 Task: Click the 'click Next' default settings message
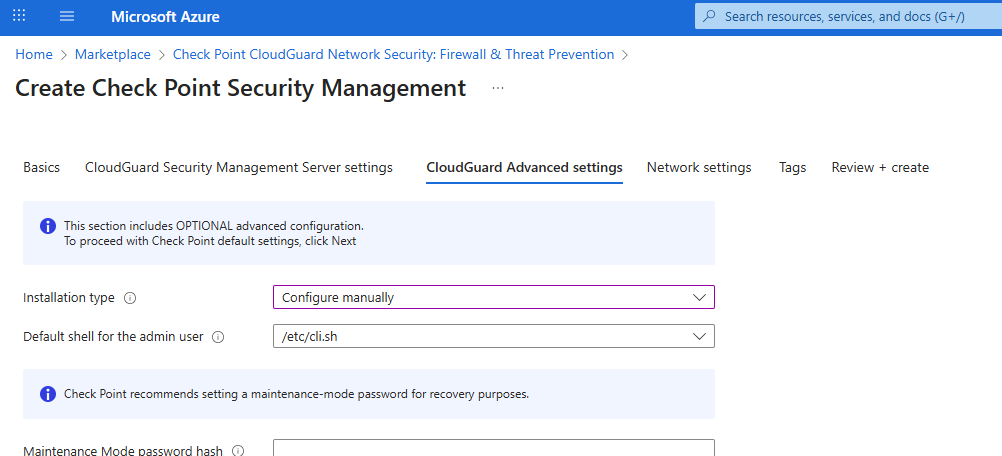210,241
